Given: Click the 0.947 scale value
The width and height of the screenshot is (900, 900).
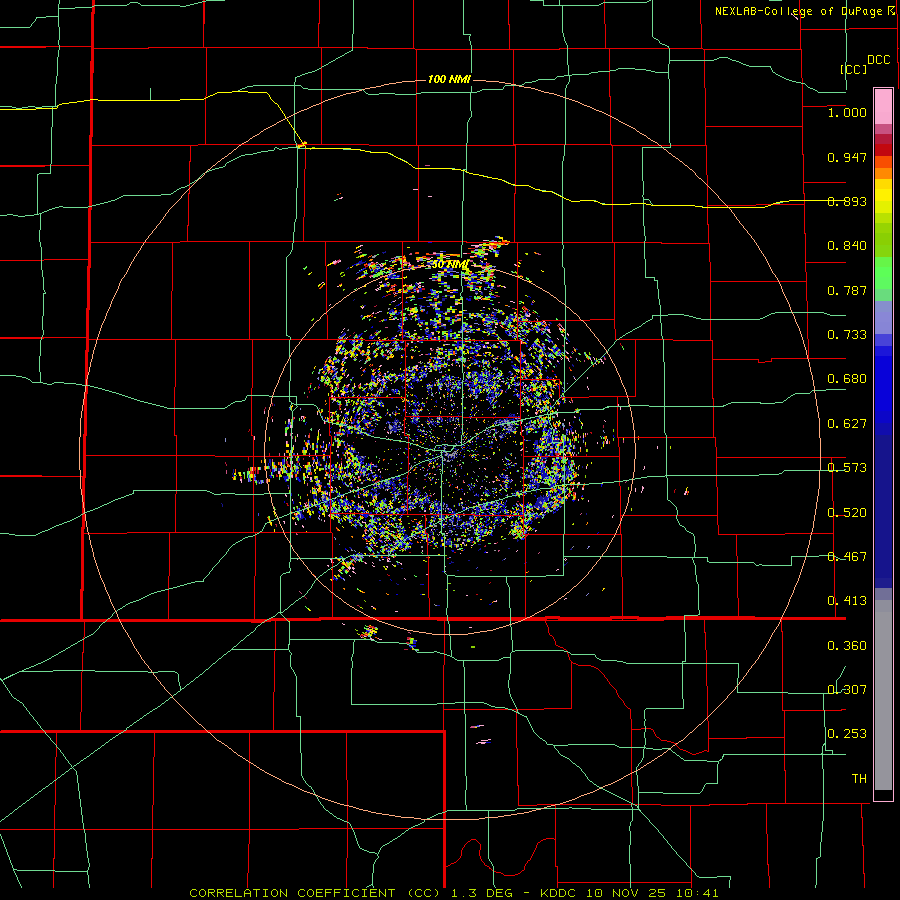Looking at the screenshot, I should point(847,157).
